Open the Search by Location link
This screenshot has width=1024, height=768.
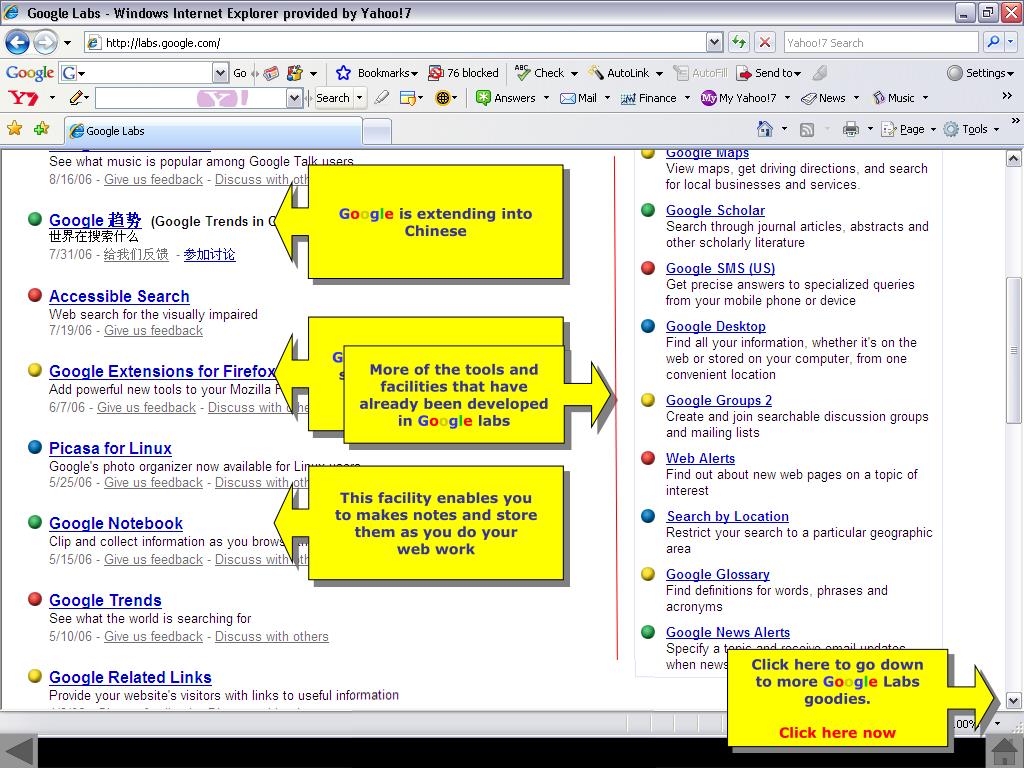(x=728, y=517)
